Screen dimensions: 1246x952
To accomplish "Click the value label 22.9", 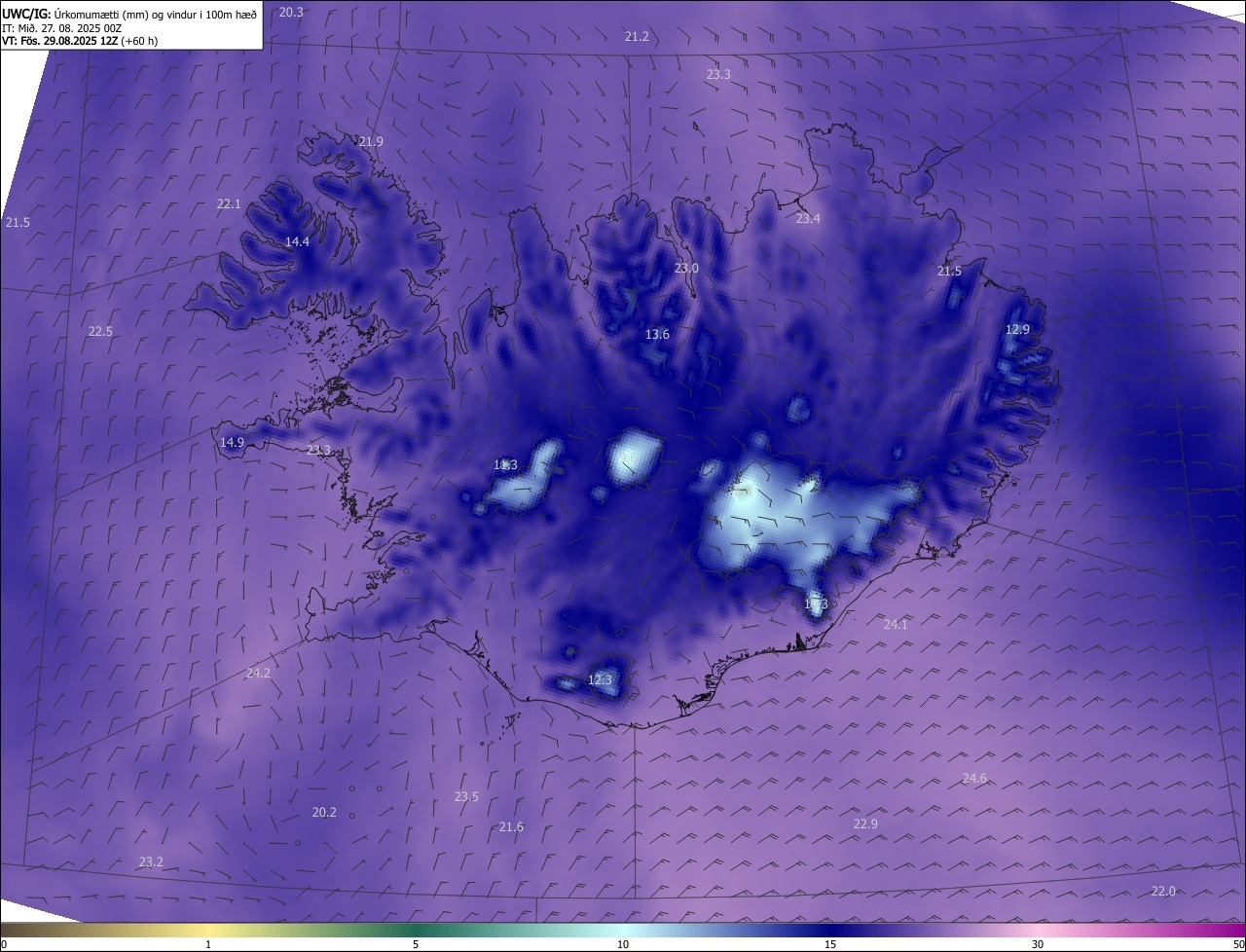I will 865,824.
